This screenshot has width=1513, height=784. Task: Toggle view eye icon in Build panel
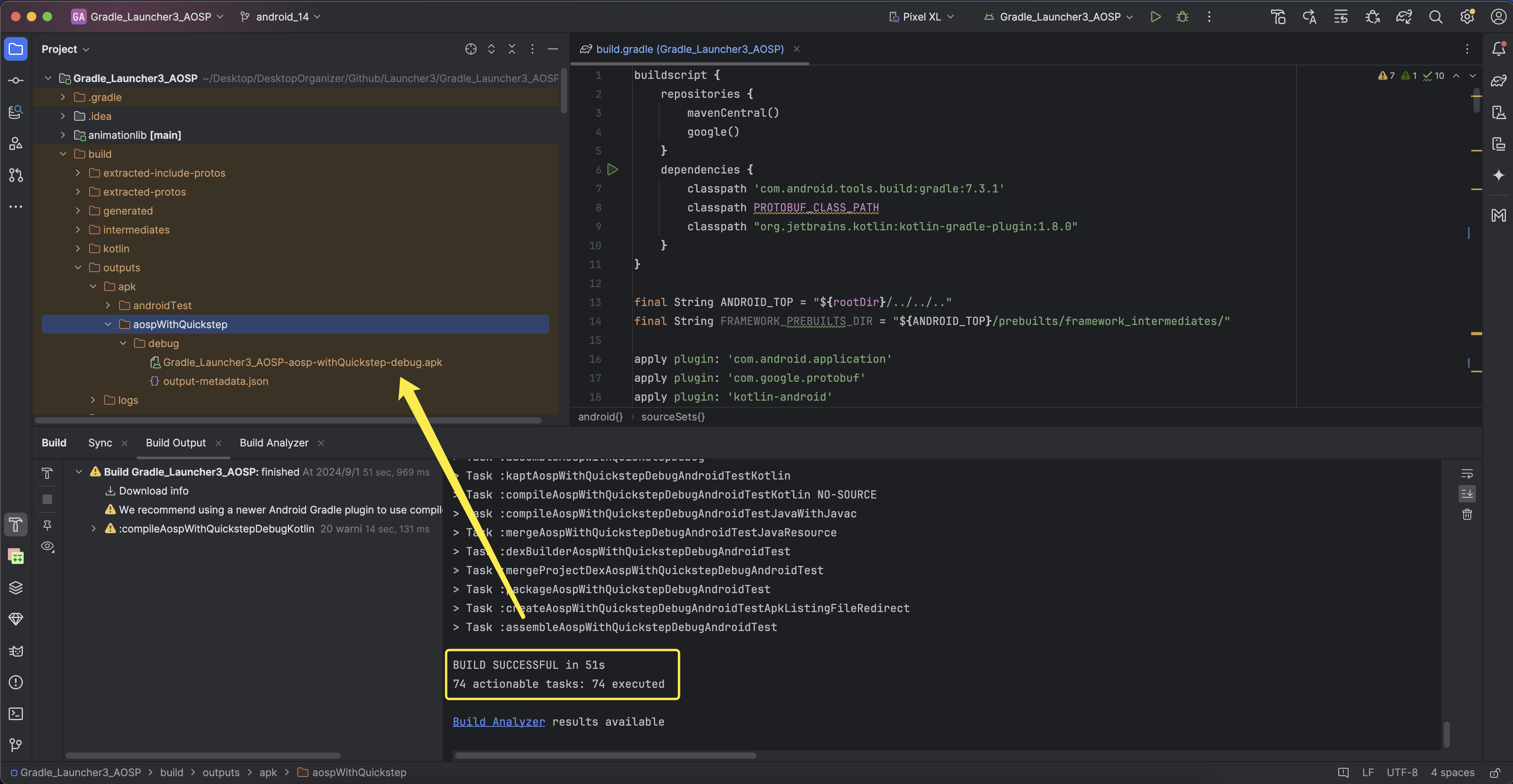pyautogui.click(x=48, y=547)
